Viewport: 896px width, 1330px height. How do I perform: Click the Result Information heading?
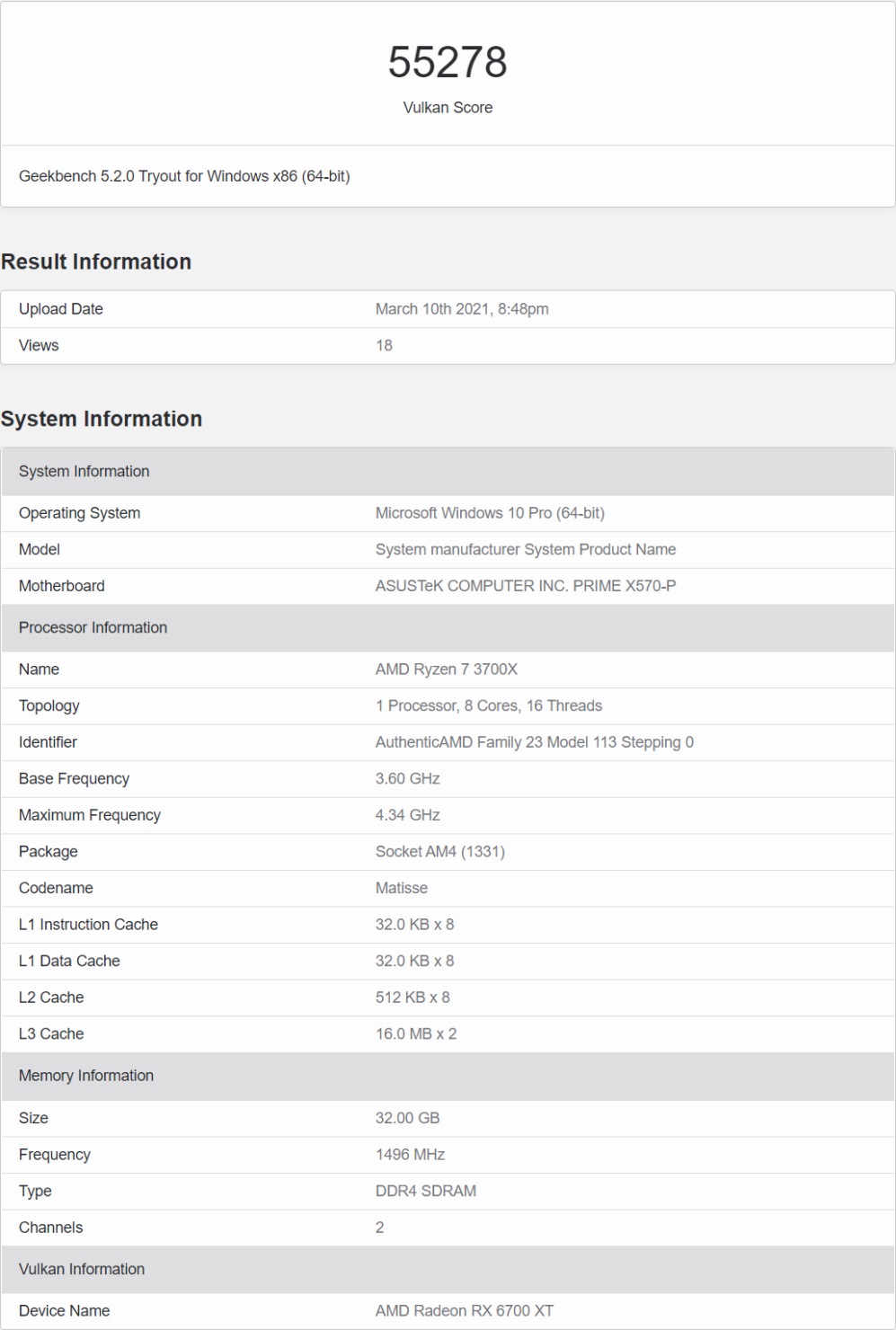click(96, 262)
